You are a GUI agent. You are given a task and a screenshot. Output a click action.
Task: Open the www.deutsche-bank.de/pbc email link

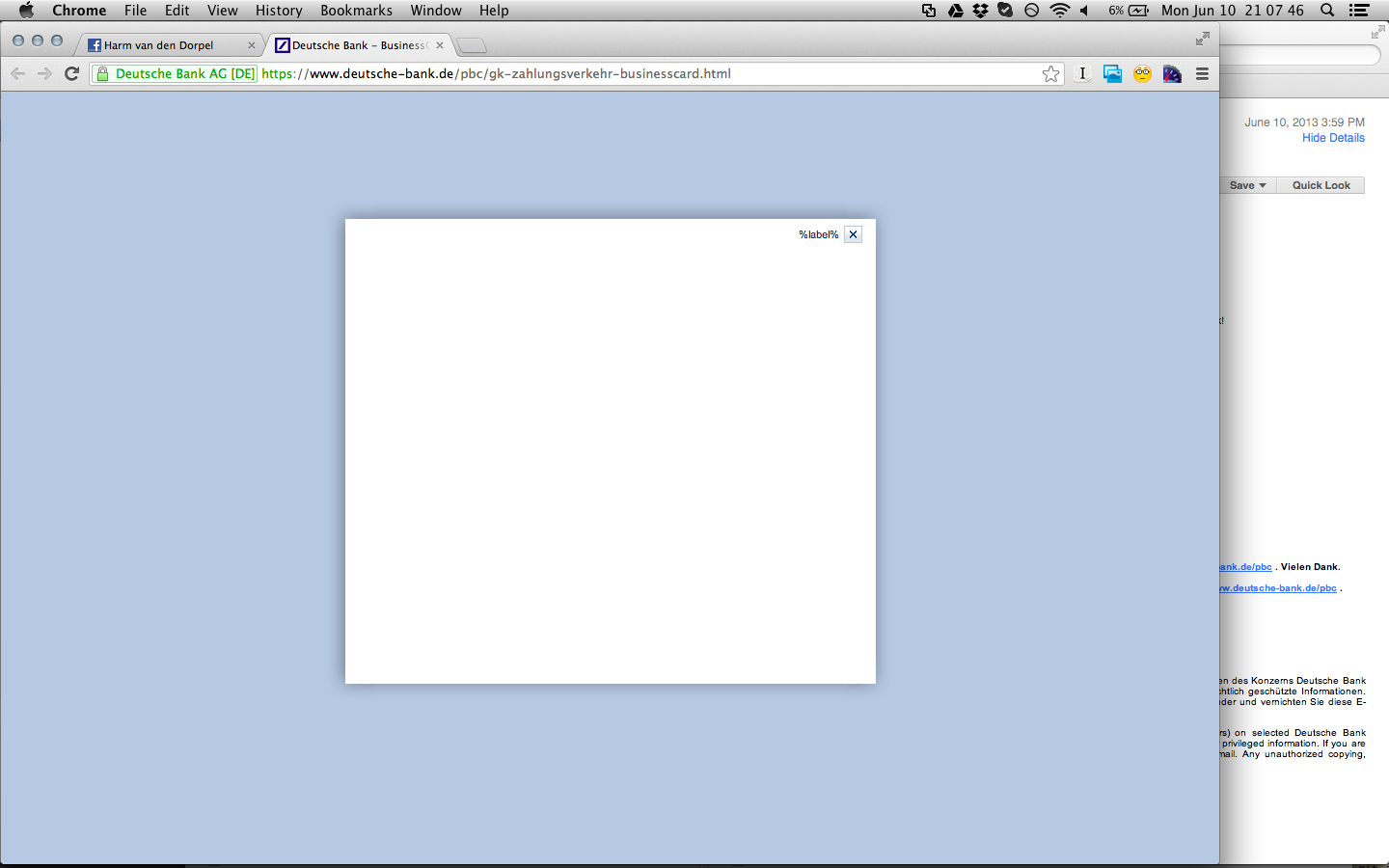[x=1278, y=588]
